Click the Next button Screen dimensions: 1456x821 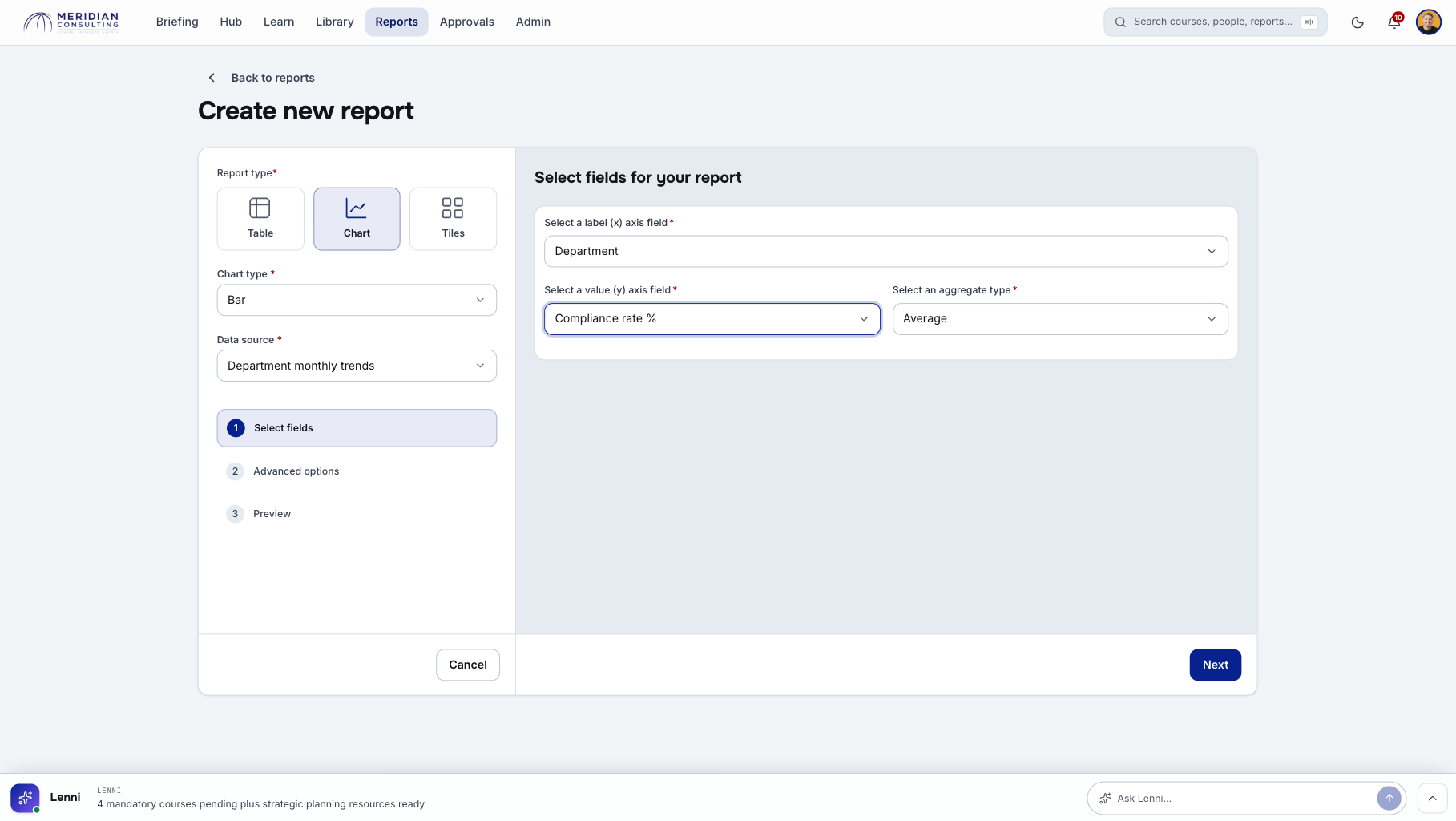(1215, 665)
